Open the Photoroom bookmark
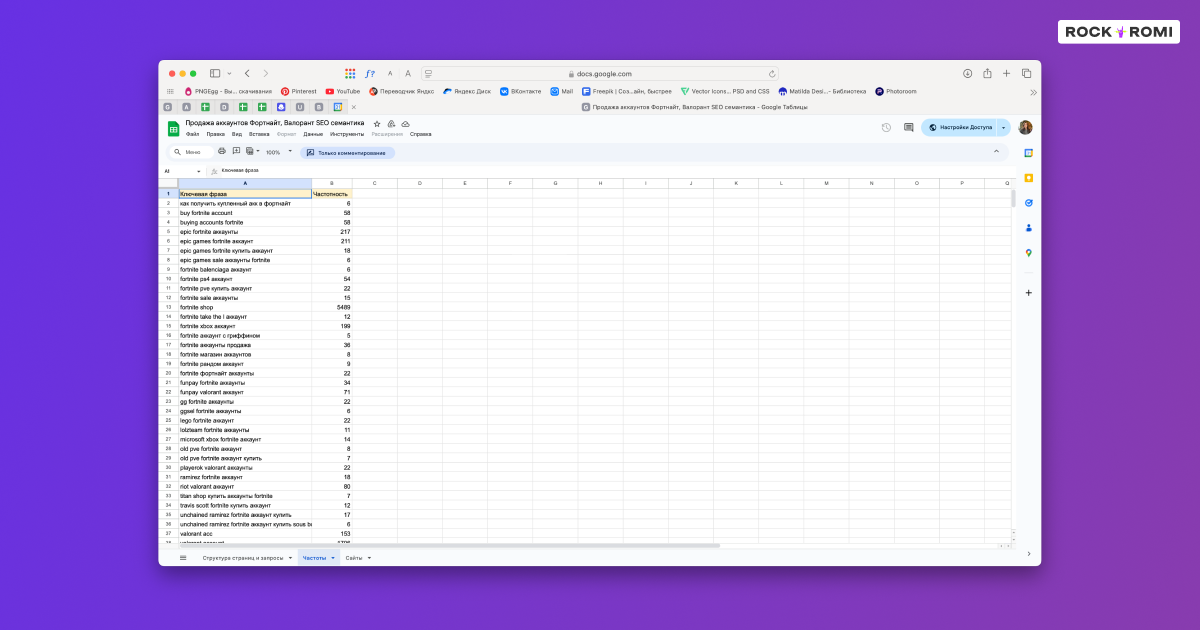The image size is (1200, 630). pos(896,91)
